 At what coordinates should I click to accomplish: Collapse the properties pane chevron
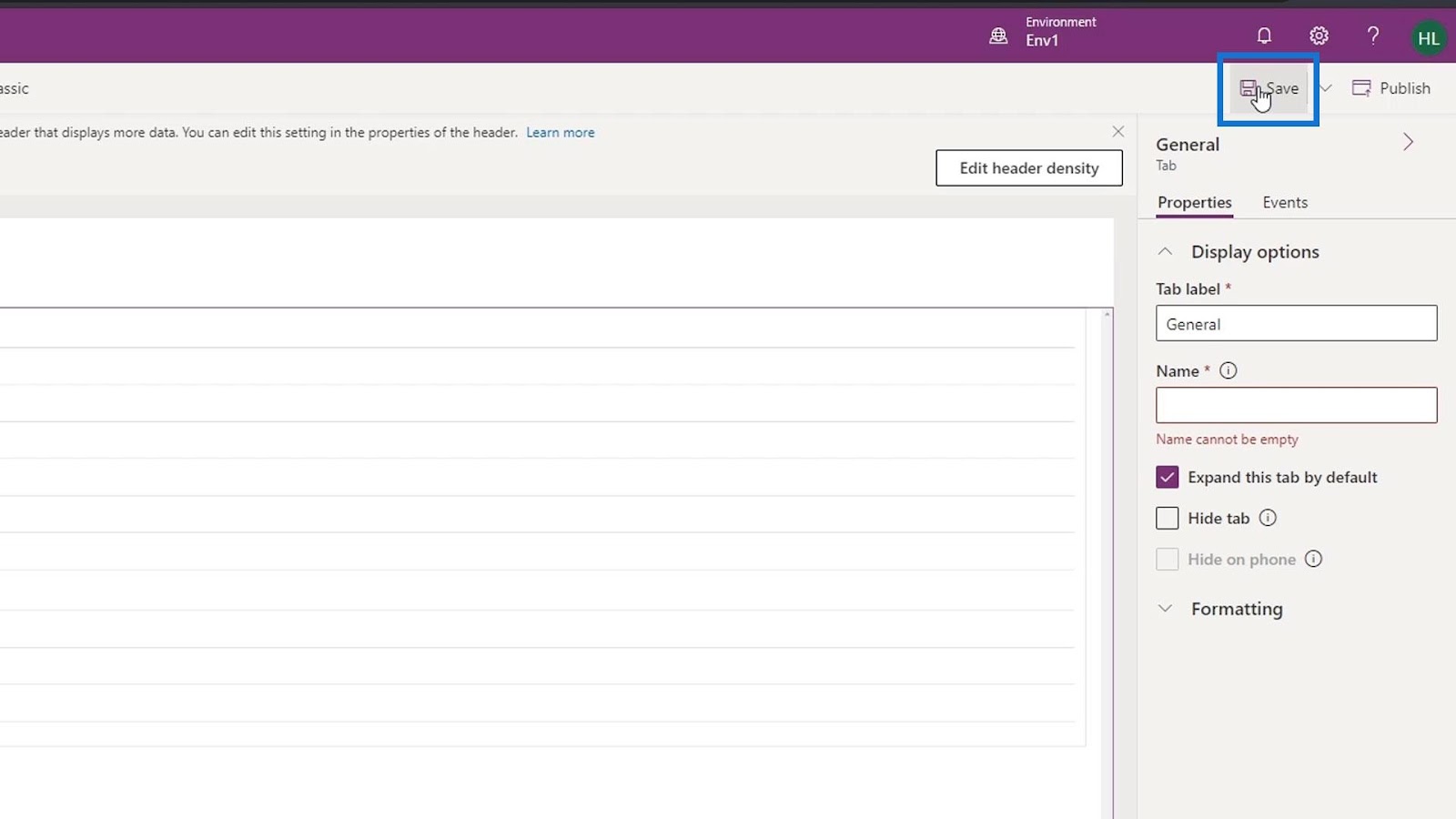point(1408,142)
